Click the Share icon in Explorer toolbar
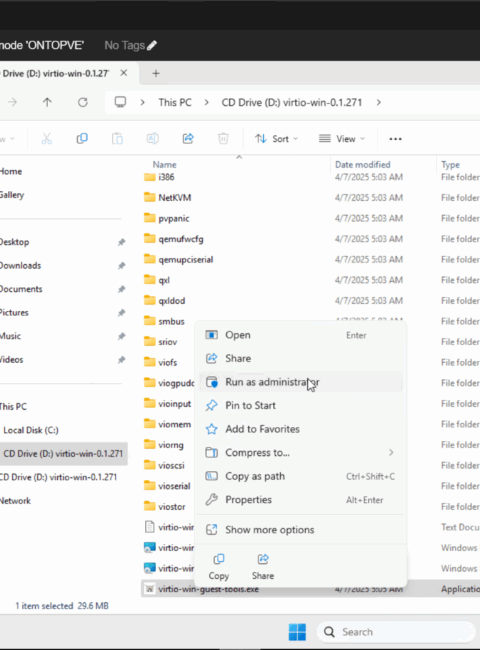The height and width of the screenshot is (650, 480). point(188,138)
